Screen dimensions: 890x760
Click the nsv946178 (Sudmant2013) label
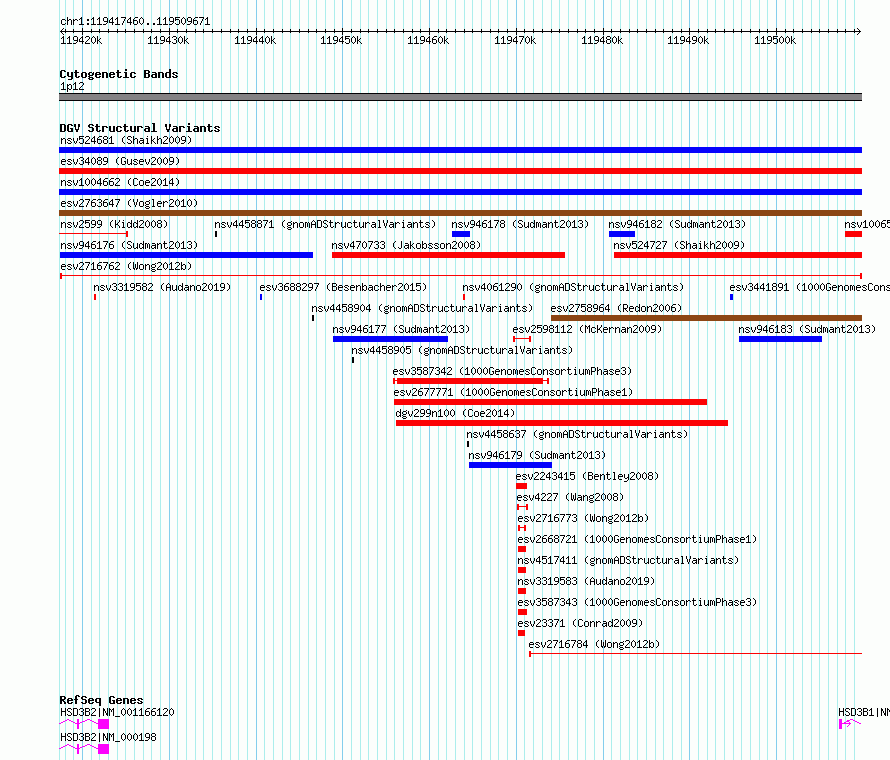point(520,224)
